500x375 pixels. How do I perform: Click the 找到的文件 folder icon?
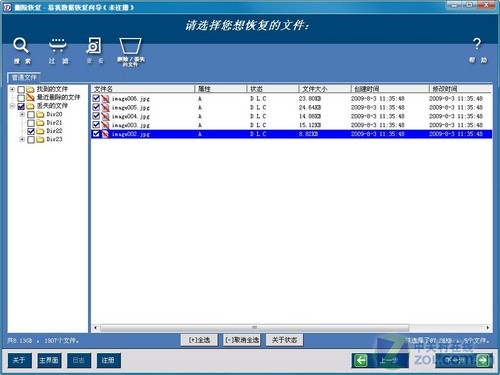point(30,89)
